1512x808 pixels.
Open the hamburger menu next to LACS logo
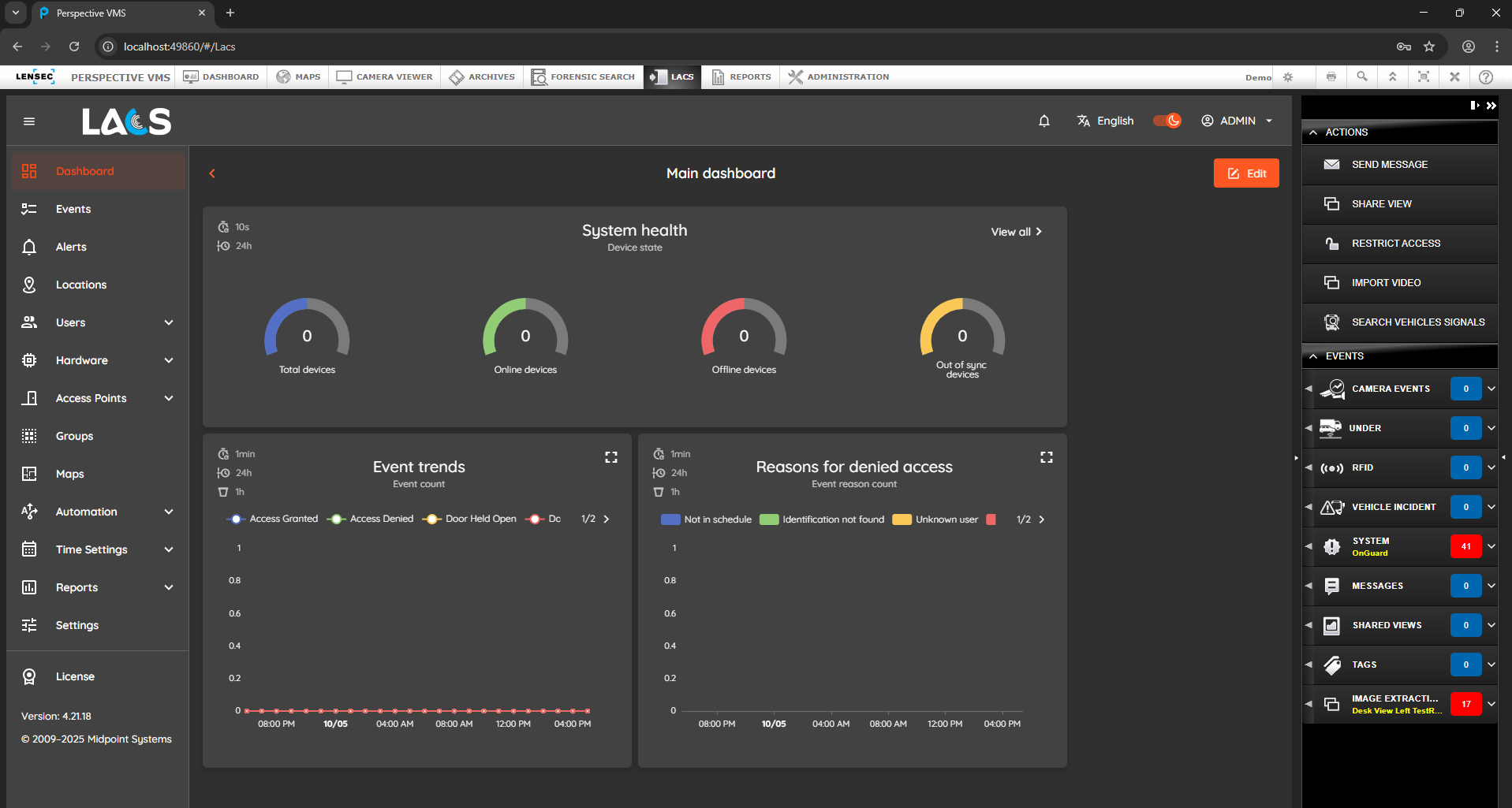point(29,121)
